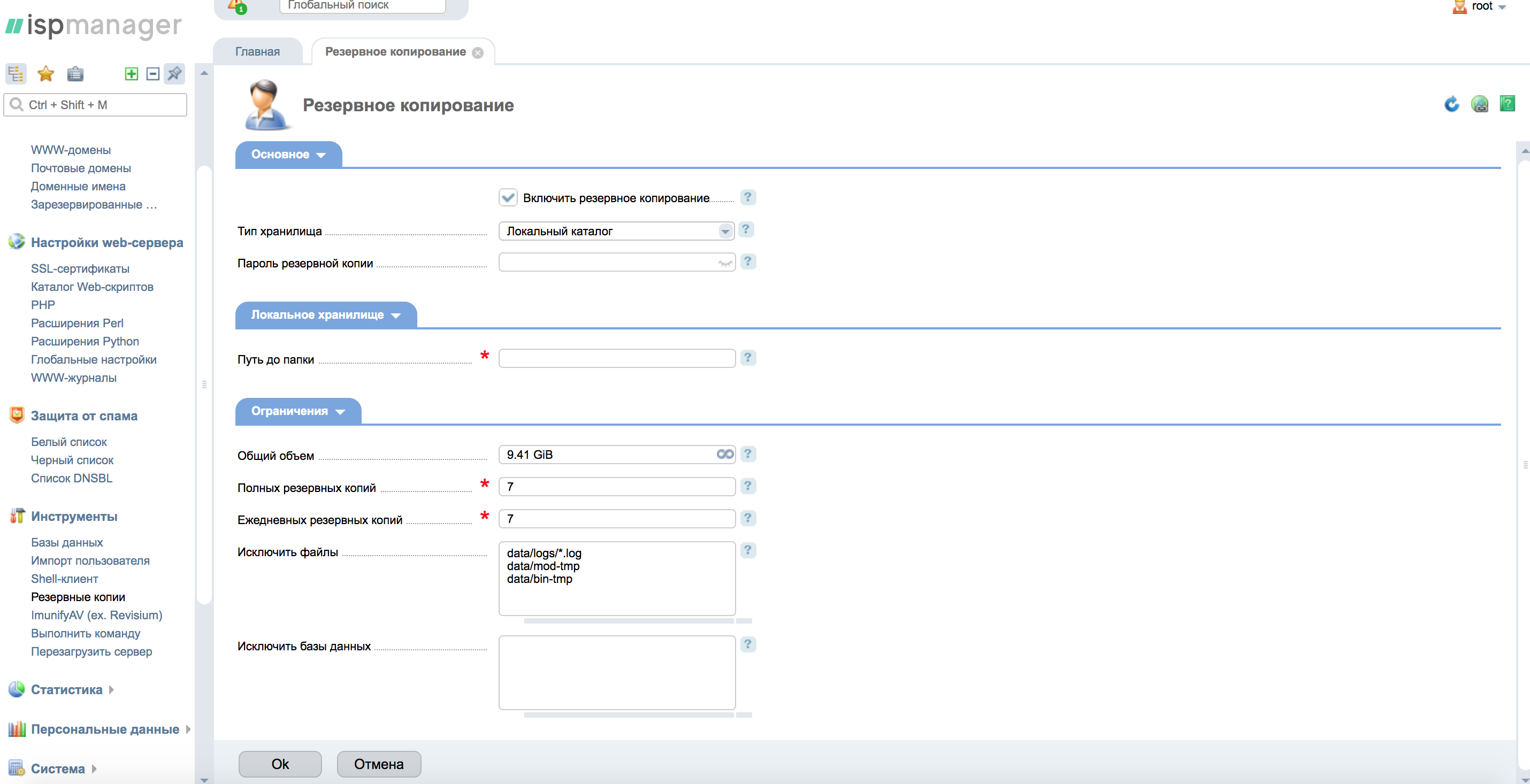The image size is (1530, 784).
Task: Click the menu tree view icon
Action: (16, 74)
